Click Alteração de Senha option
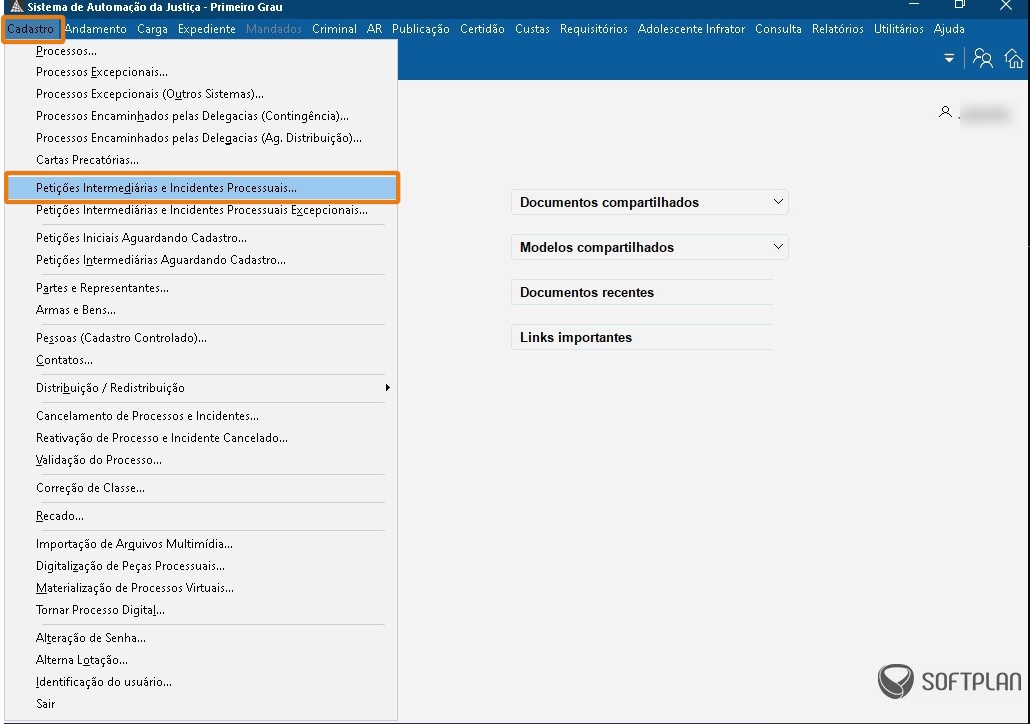 coord(91,638)
